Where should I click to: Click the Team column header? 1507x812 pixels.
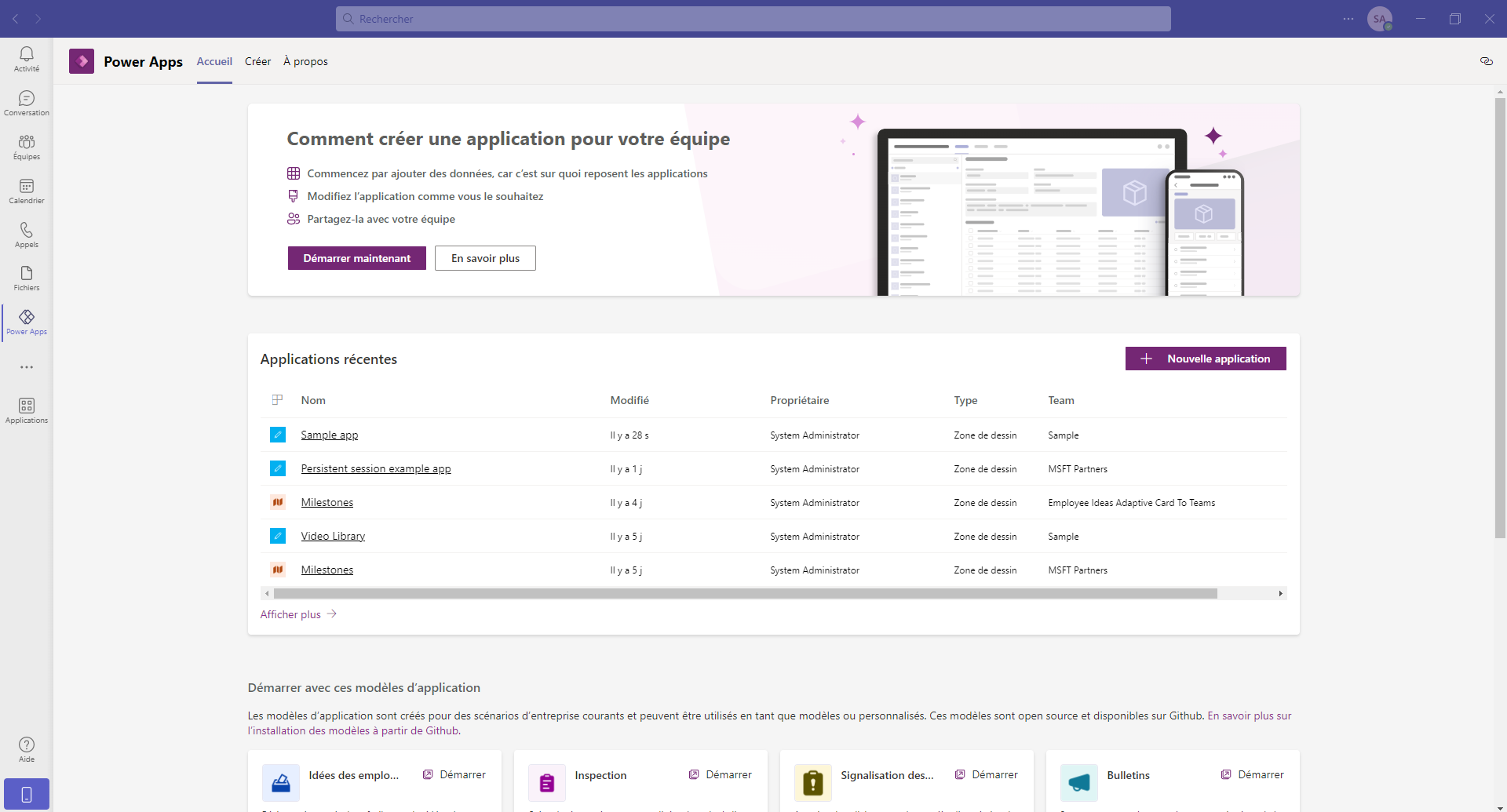[1061, 400]
